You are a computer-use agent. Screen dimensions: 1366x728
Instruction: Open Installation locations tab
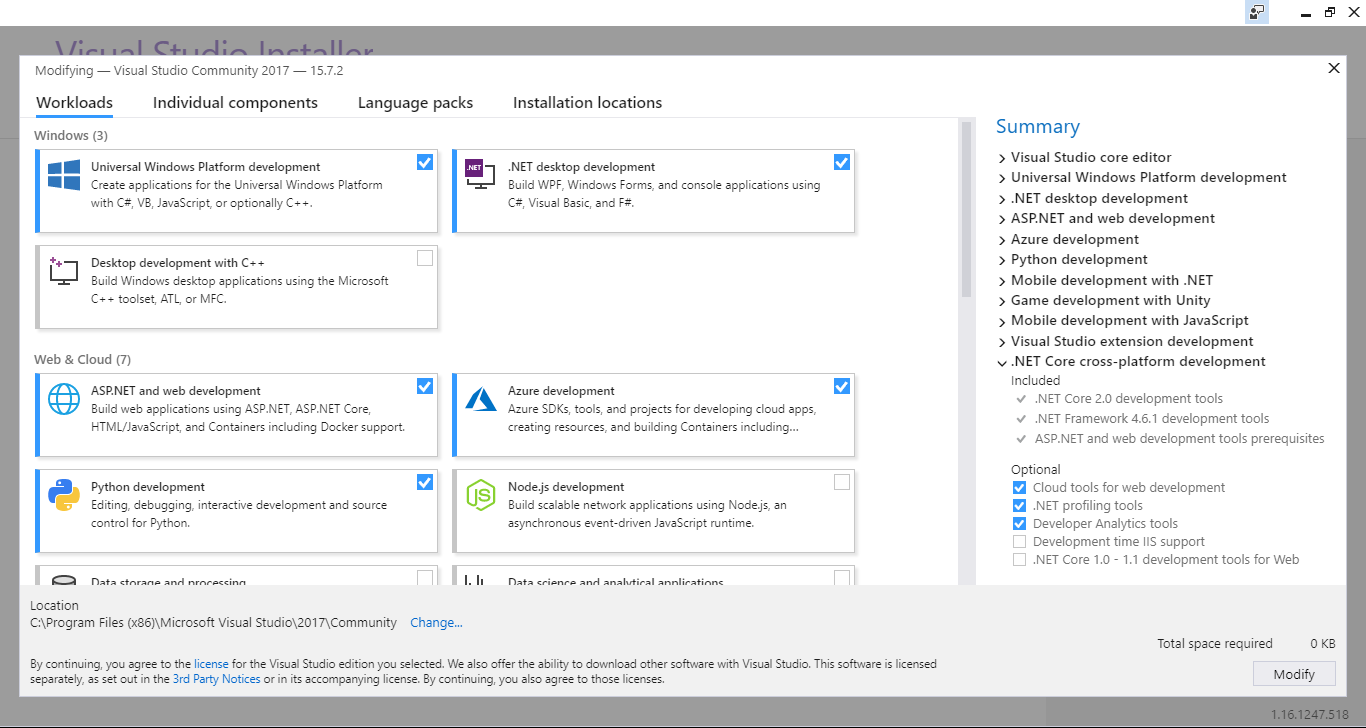[587, 103]
